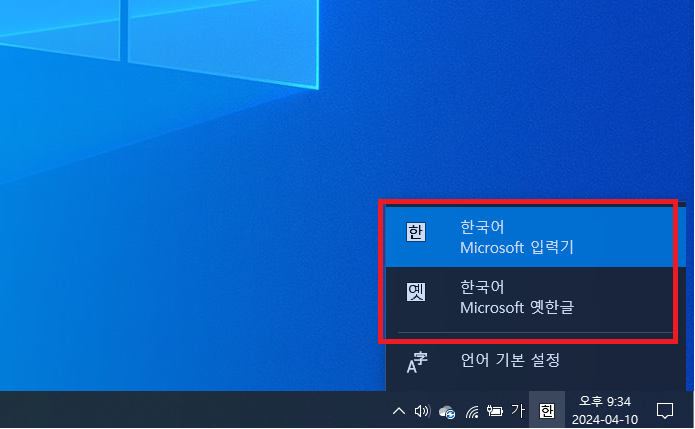Open the volume speaker icon
The height and width of the screenshot is (429, 695).
point(422,411)
